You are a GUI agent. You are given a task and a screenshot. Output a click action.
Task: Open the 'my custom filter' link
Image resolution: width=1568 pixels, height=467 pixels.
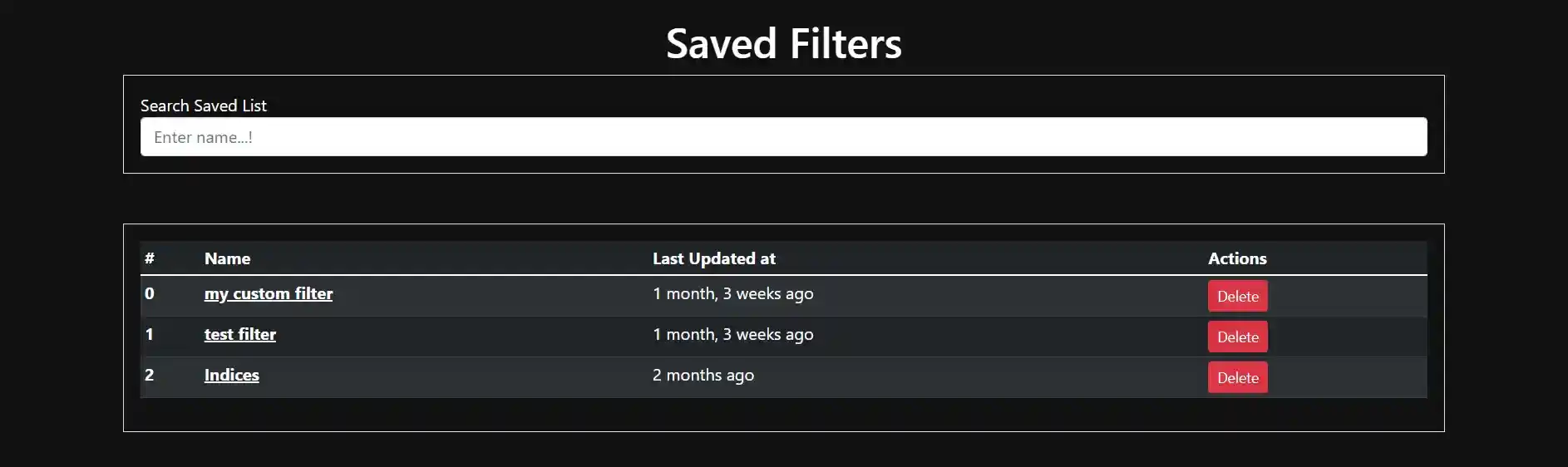coord(269,293)
